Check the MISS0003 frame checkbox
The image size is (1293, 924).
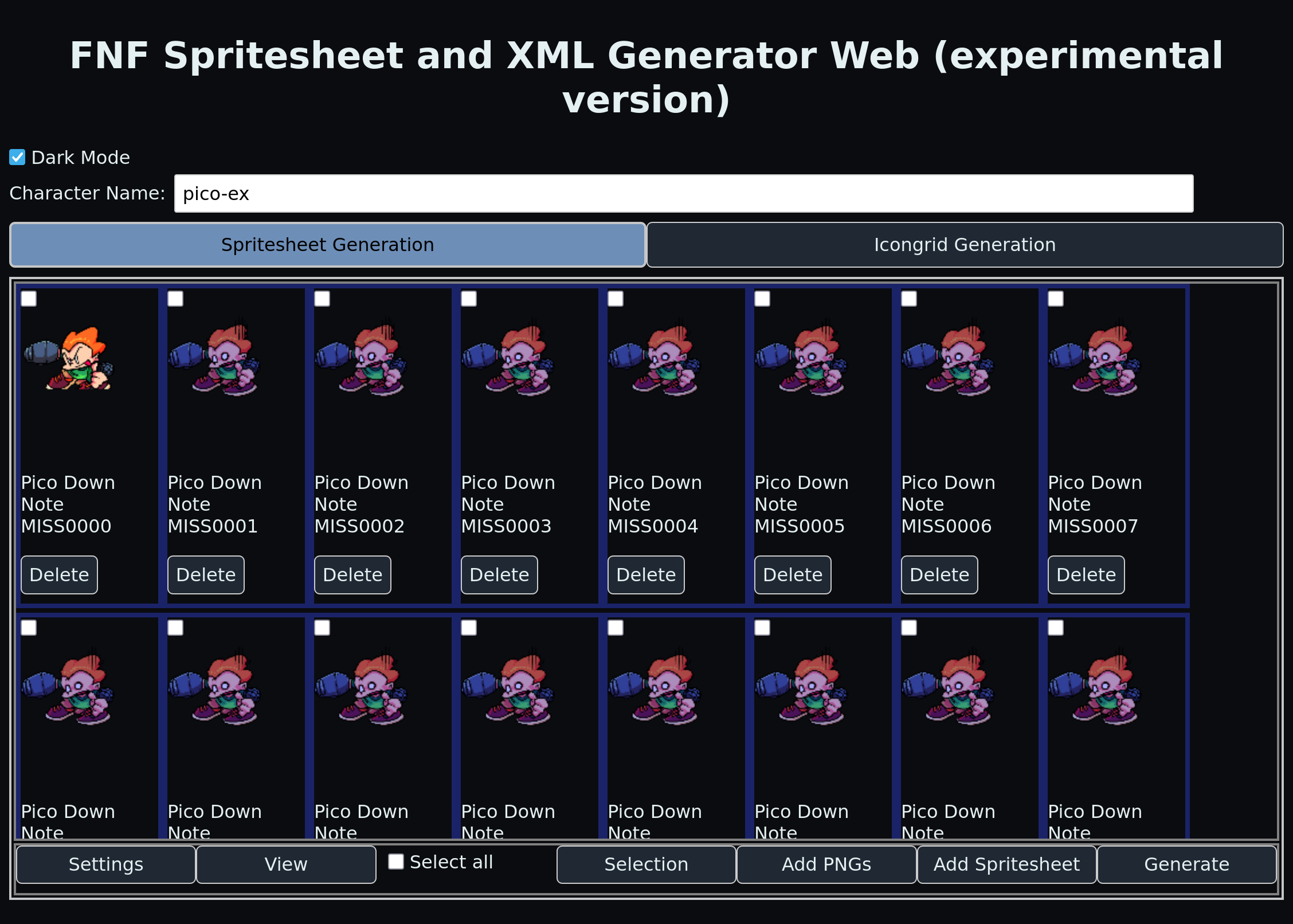pyautogui.click(x=469, y=299)
